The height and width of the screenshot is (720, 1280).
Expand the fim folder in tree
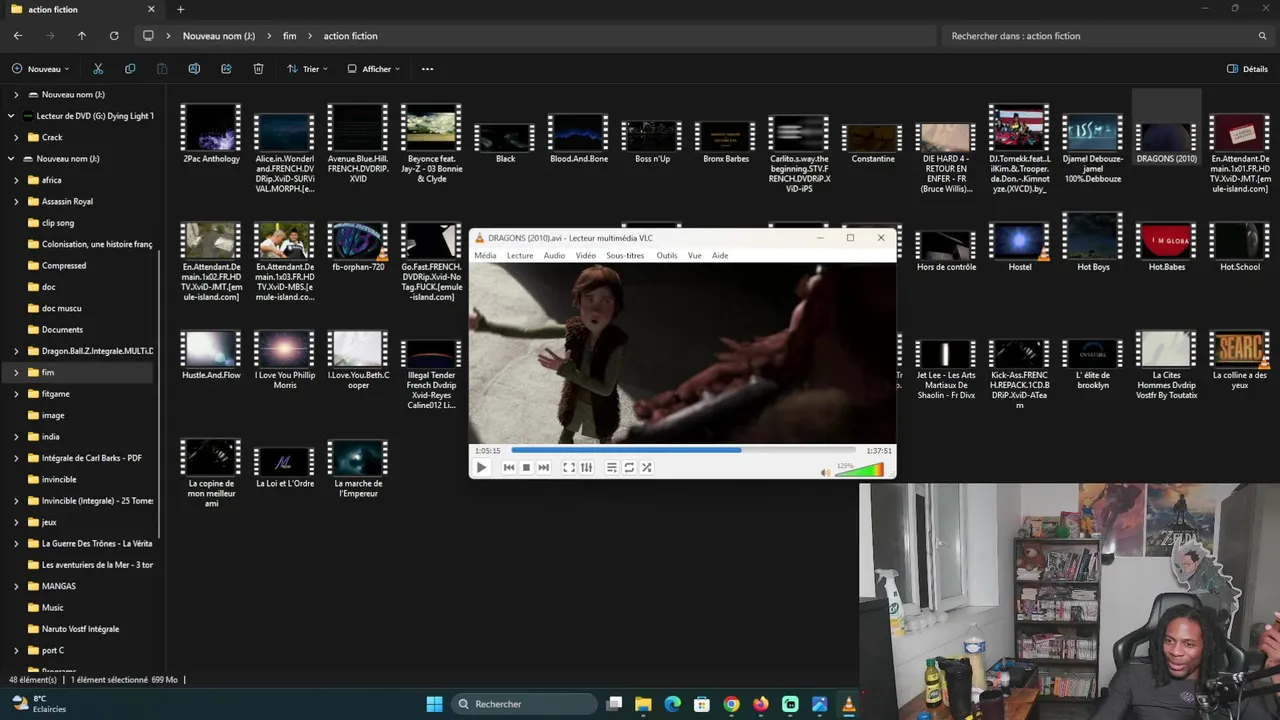pos(16,372)
